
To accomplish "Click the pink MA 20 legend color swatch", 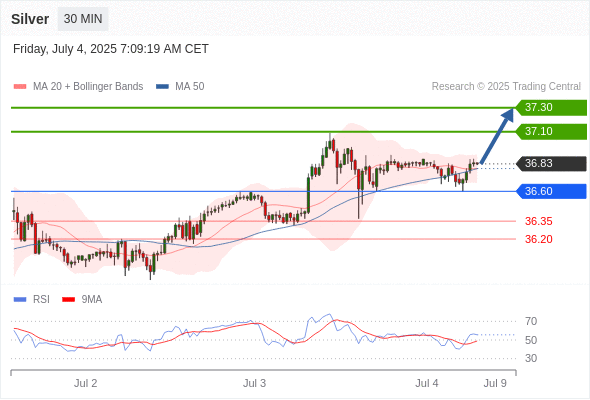I will click(x=20, y=87).
